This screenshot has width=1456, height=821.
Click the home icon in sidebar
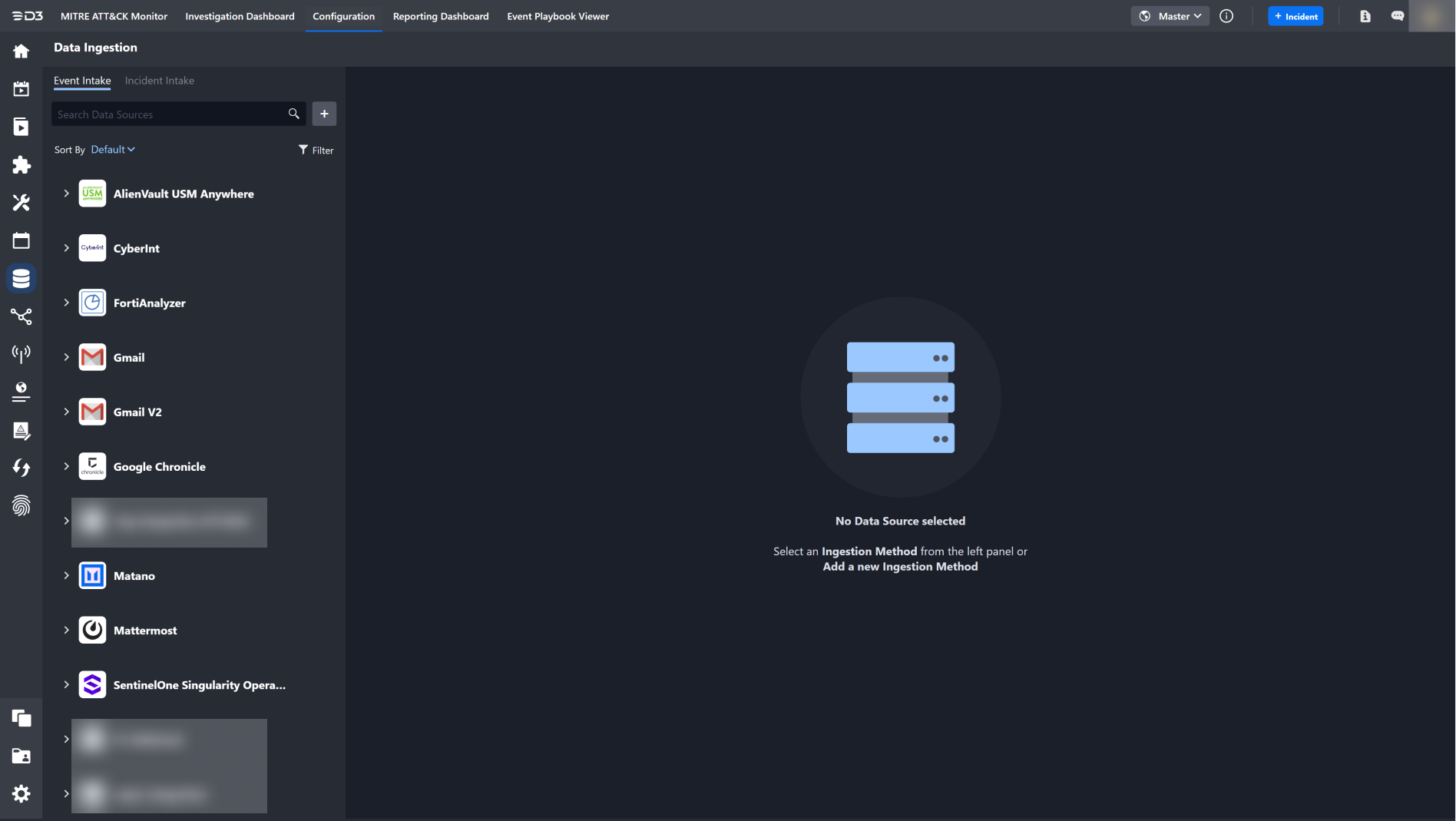tap(21, 51)
